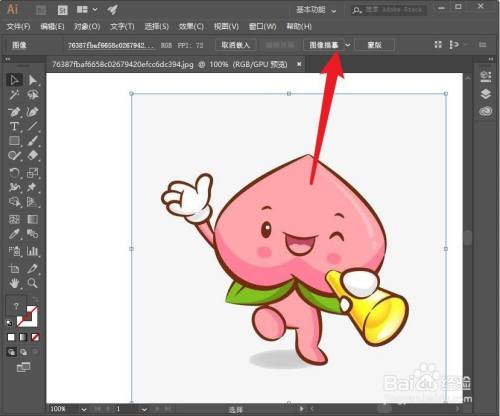Expand the left tools panel arrows
This screenshot has height=416, width=500.
pos(7,59)
